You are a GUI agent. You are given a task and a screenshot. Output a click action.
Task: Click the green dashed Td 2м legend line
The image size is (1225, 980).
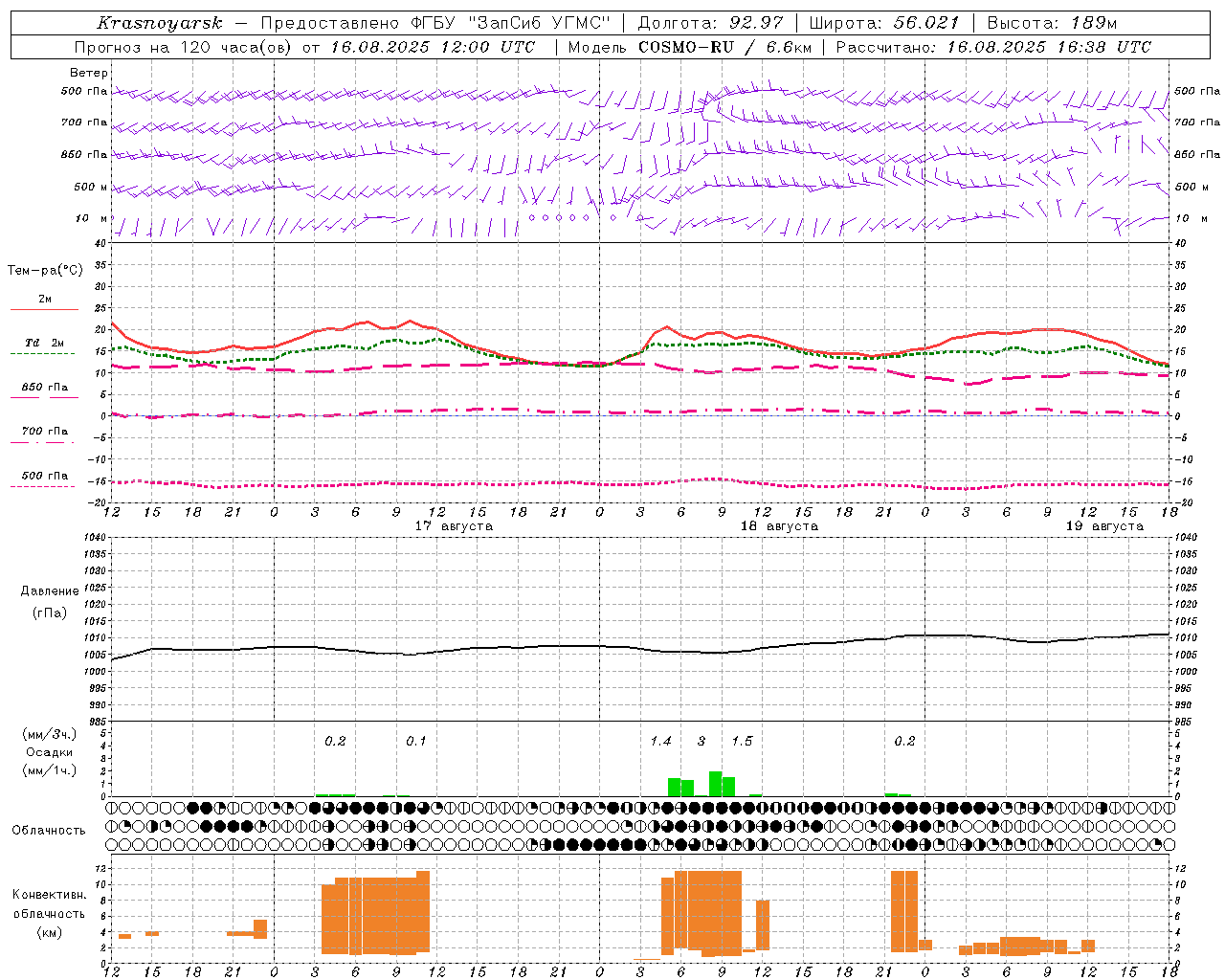[x=42, y=353]
